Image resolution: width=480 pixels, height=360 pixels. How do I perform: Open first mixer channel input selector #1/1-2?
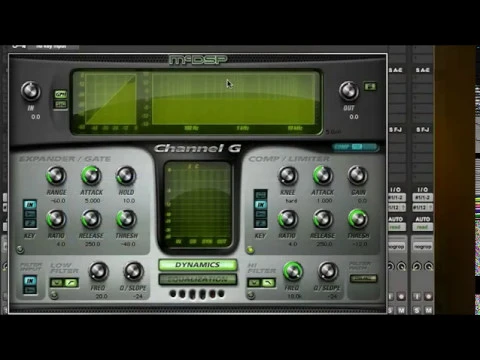[396, 197]
